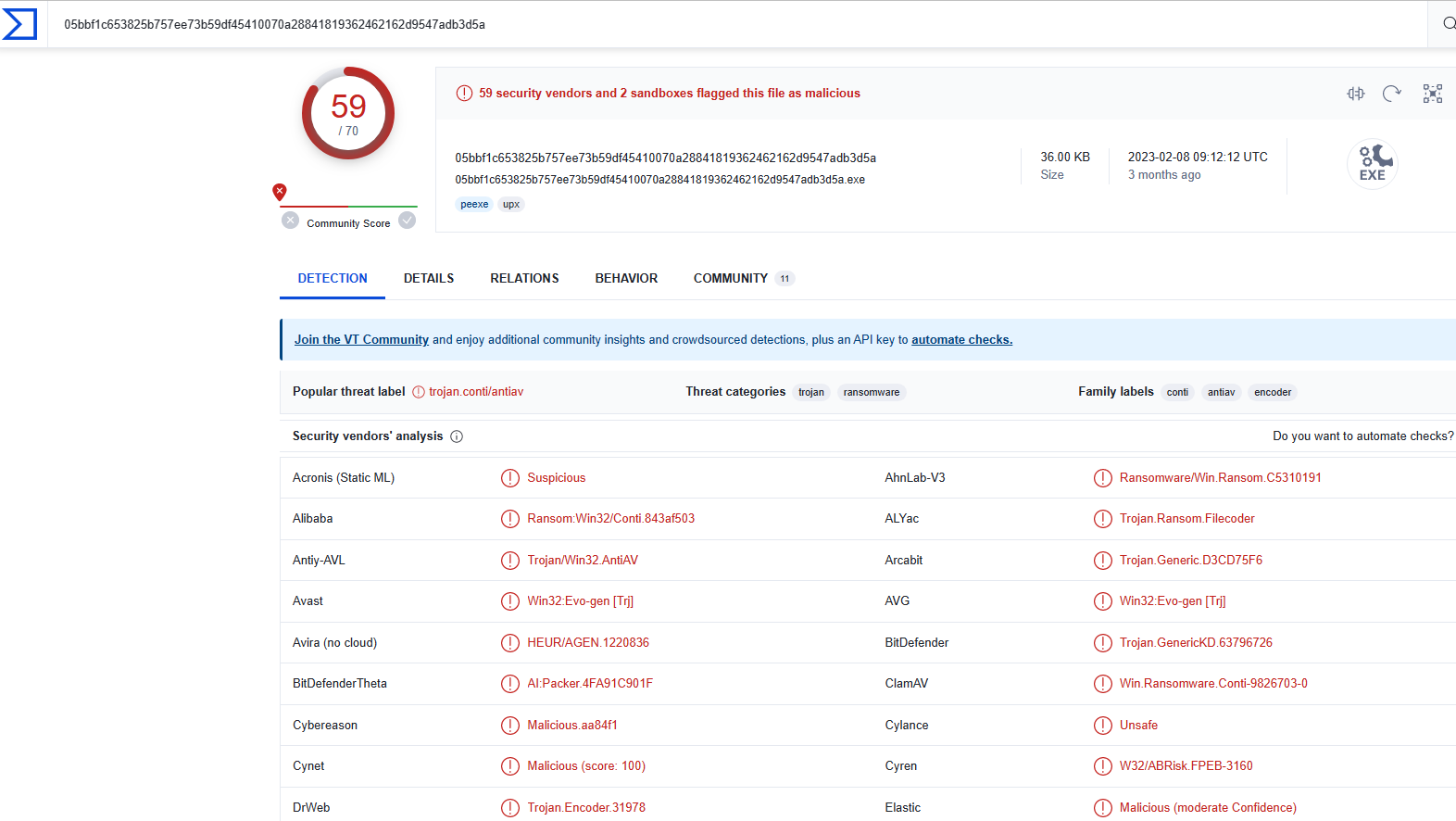Click the .exe file name text
1456x821 pixels.
coord(659,180)
